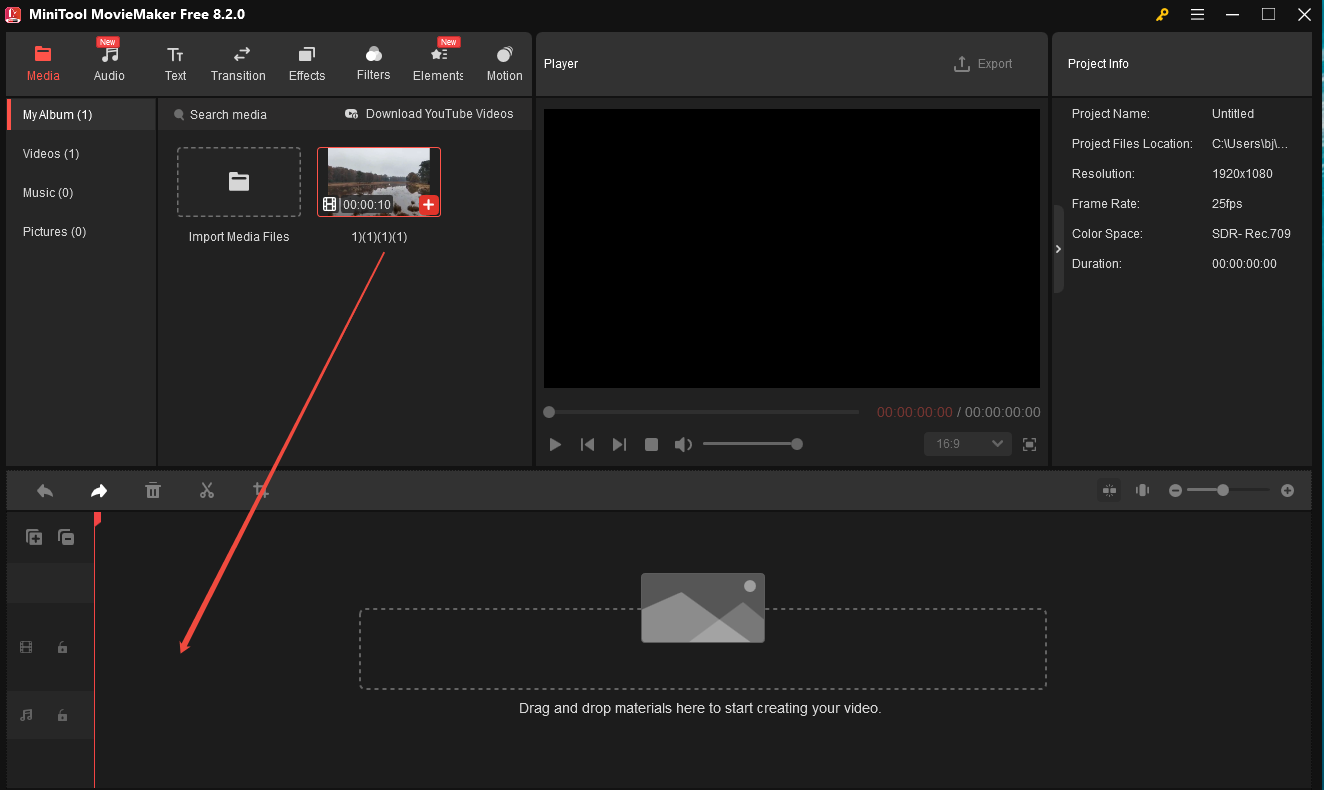Switch to the Effects tab
1324x790 pixels.
coord(307,63)
